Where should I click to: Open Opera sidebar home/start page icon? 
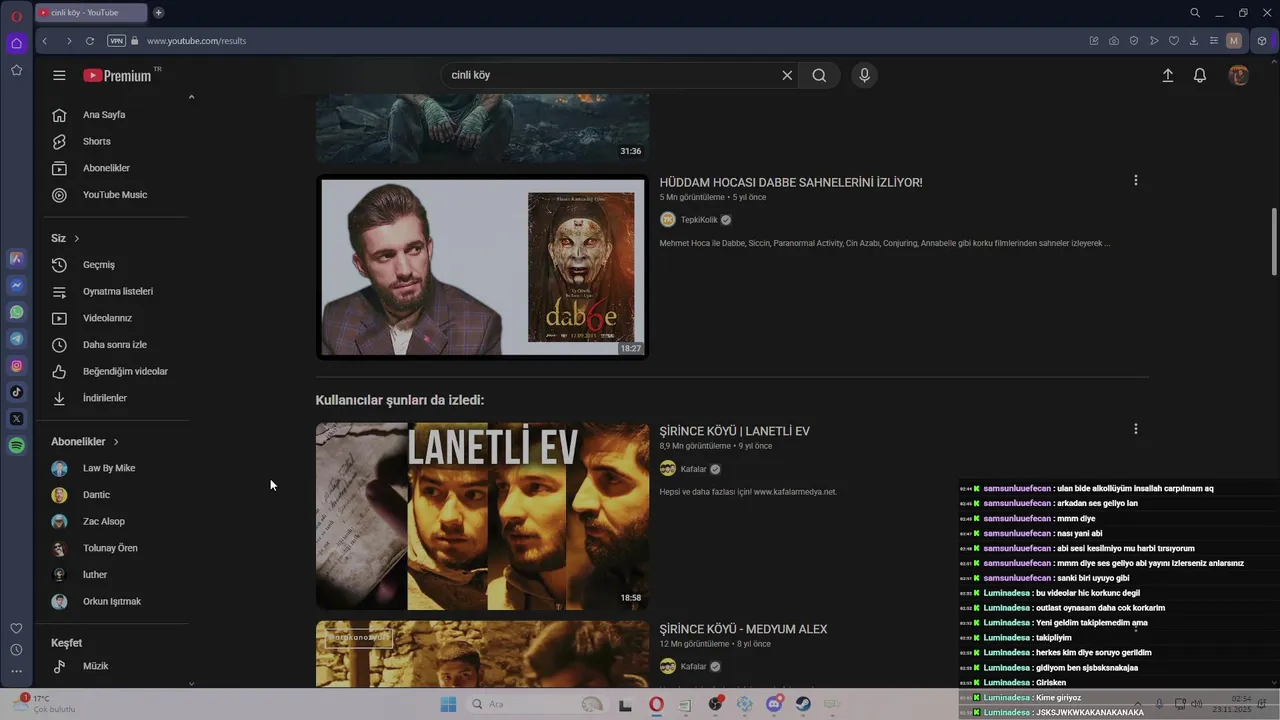16,43
